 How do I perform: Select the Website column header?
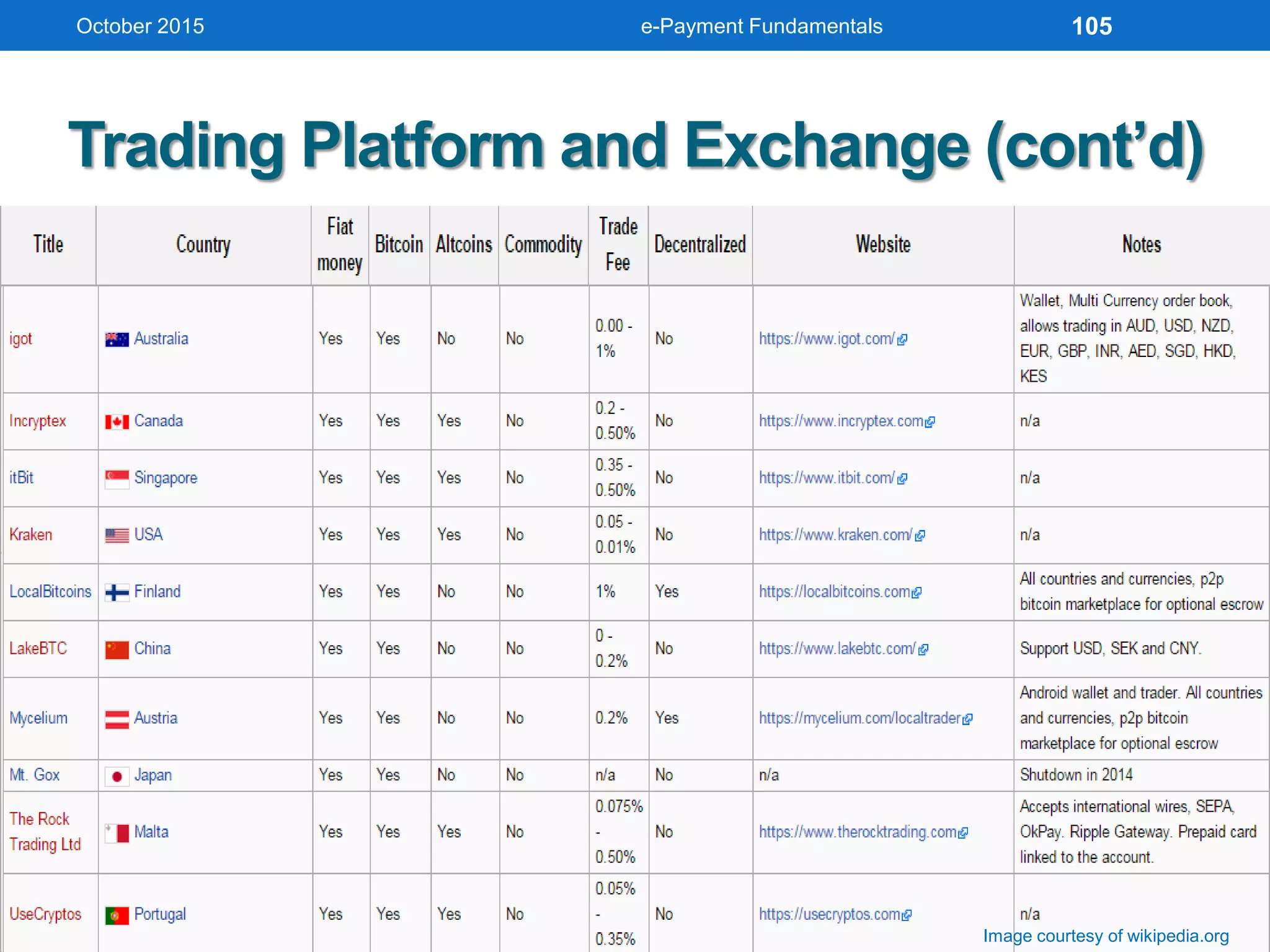tap(883, 245)
